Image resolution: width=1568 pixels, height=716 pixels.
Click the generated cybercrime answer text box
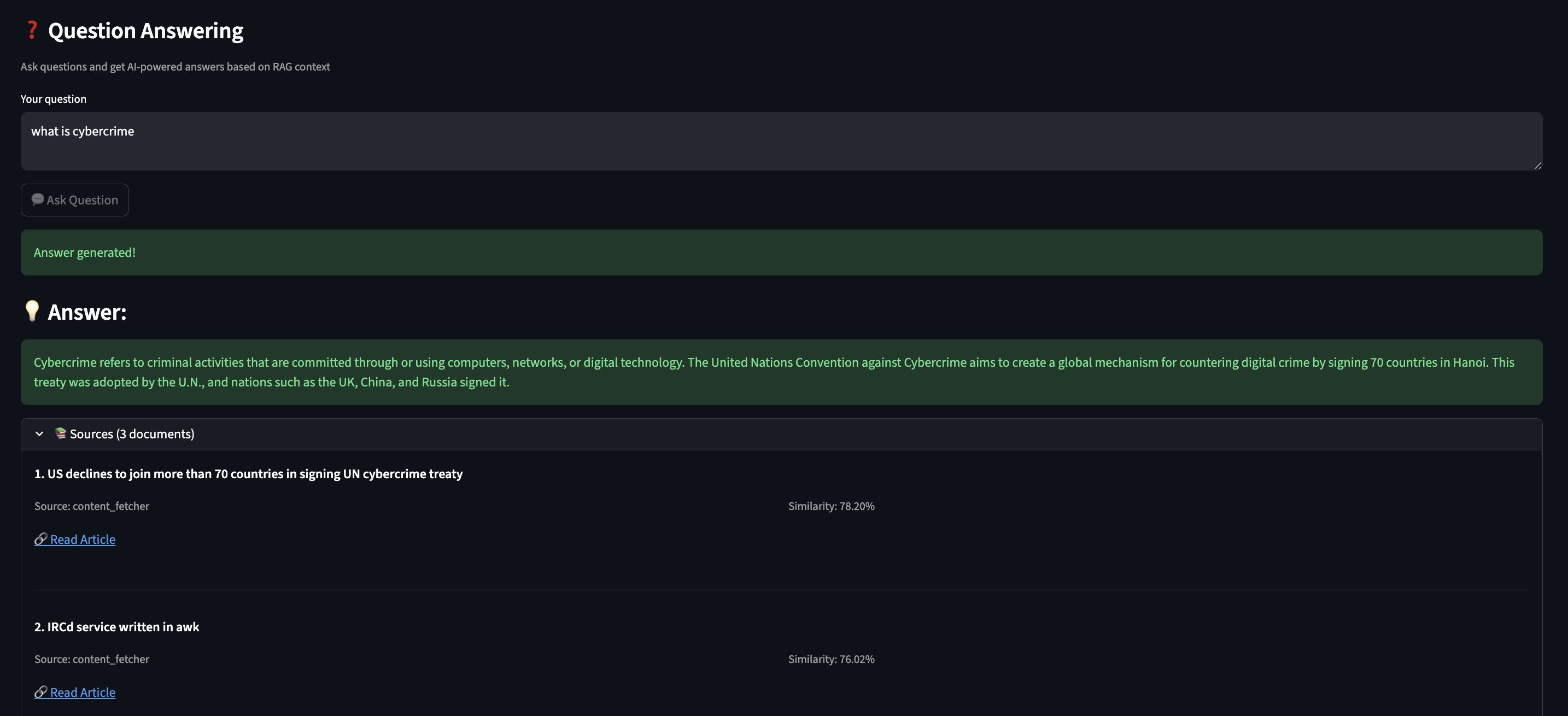(781, 372)
